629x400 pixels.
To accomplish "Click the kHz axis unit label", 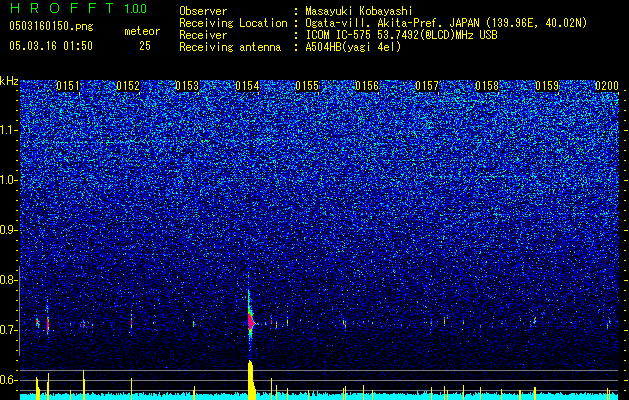I will pyautogui.click(x=9, y=81).
